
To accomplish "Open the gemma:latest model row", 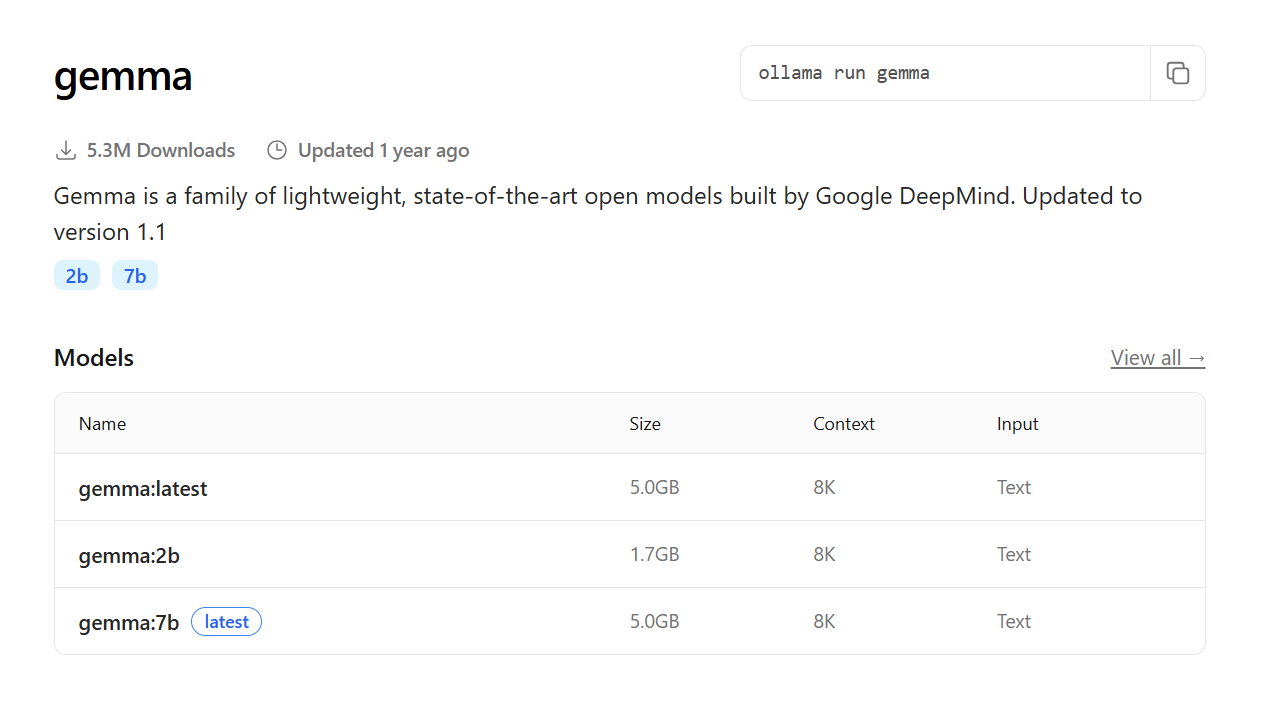I will (630, 487).
